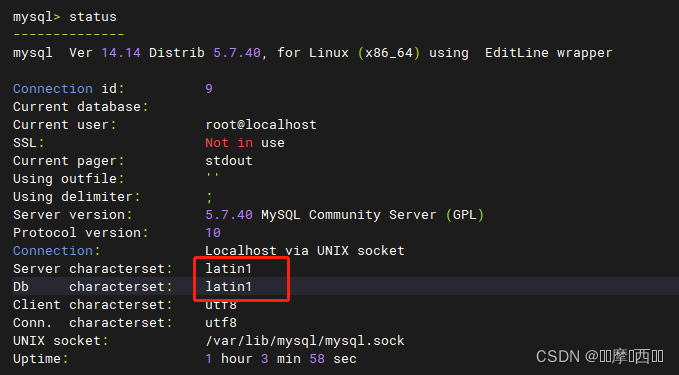Click the 'SSL:' label
Screen dimensions: 679x375
pos(29,143)
